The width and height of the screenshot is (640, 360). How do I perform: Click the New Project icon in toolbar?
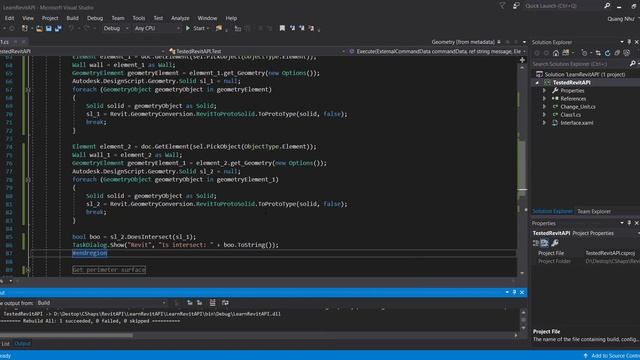click(25, 29)
